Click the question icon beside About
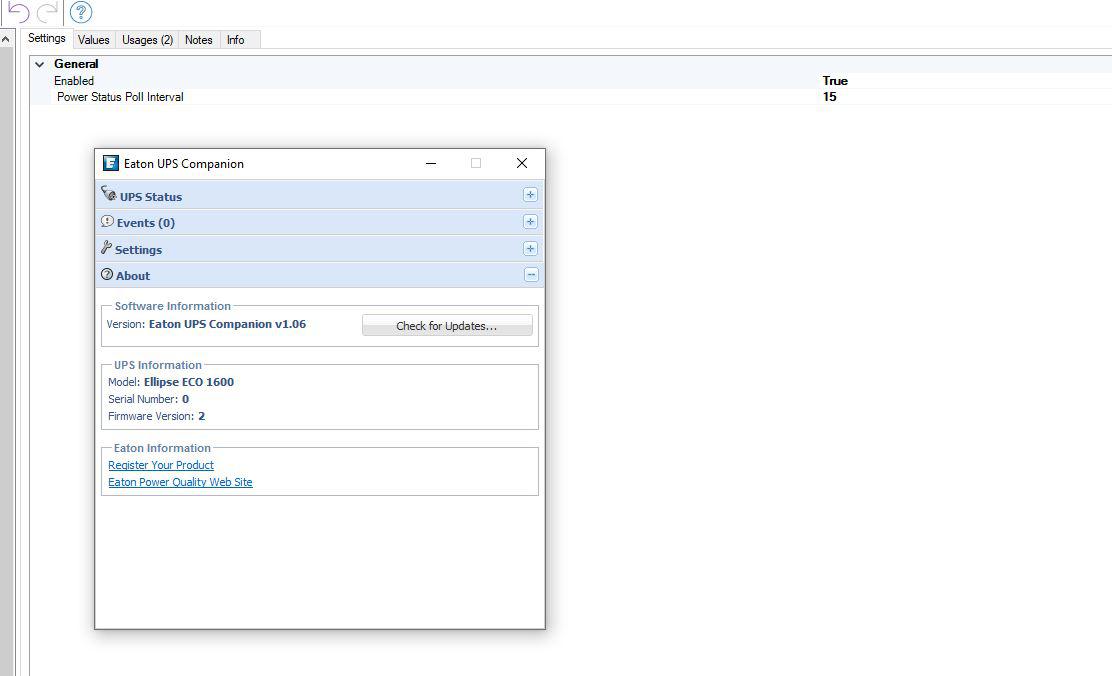This screenshot has width=1112, height=676. click(x=107, y=275)
